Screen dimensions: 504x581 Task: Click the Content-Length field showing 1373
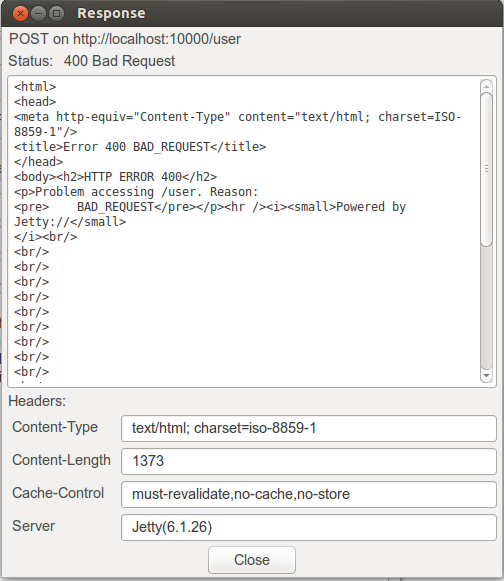[309, 461]
